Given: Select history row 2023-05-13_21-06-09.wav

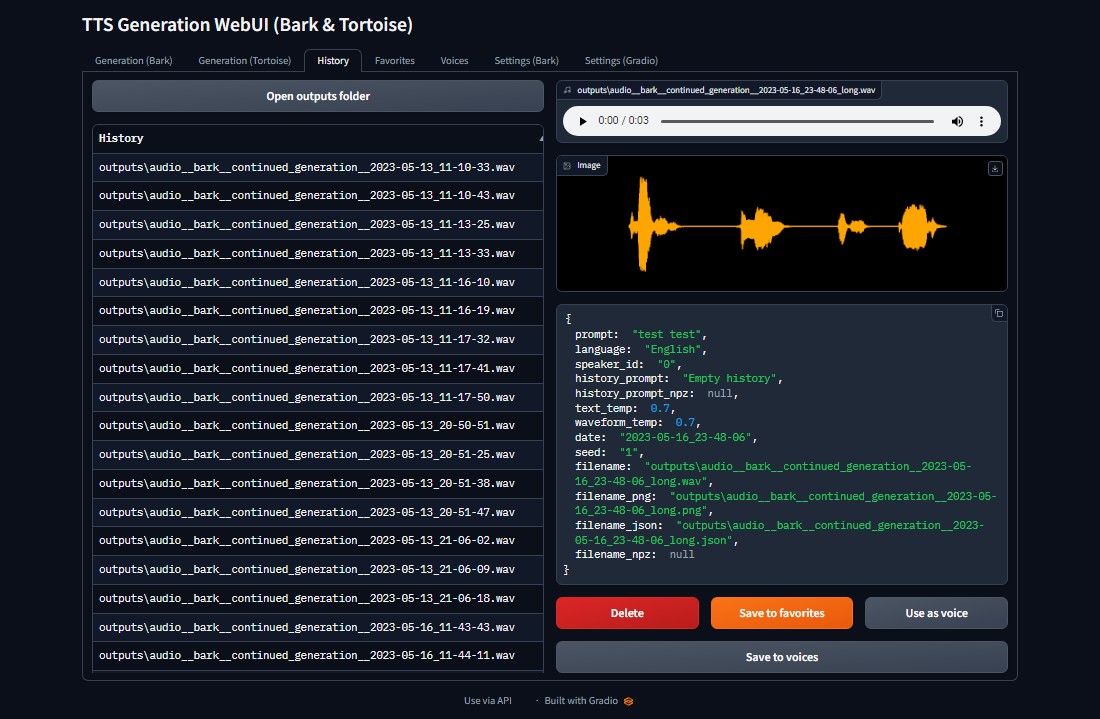Looking at the screenshot, I should click(x=318, y=570).
